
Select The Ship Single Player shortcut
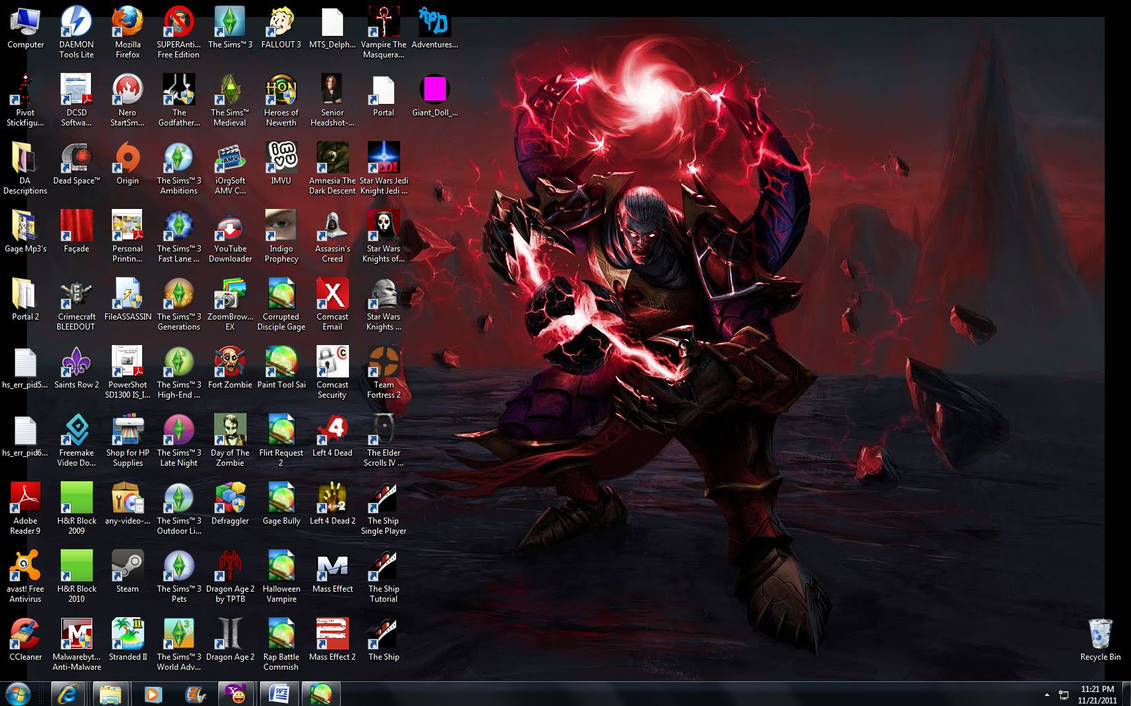tap(383, 508)
